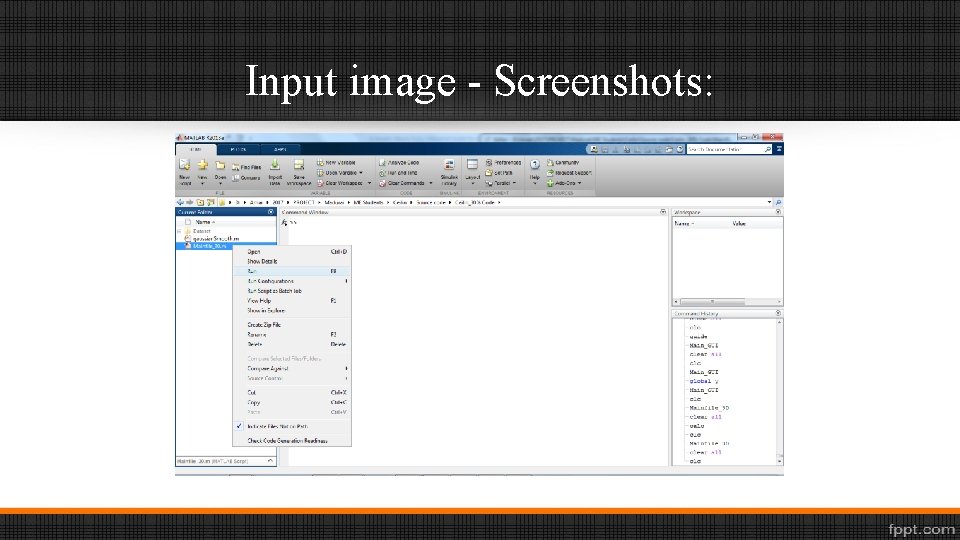
Task: Click the Current Folder panel actions icon
Action: pos(271,212)
